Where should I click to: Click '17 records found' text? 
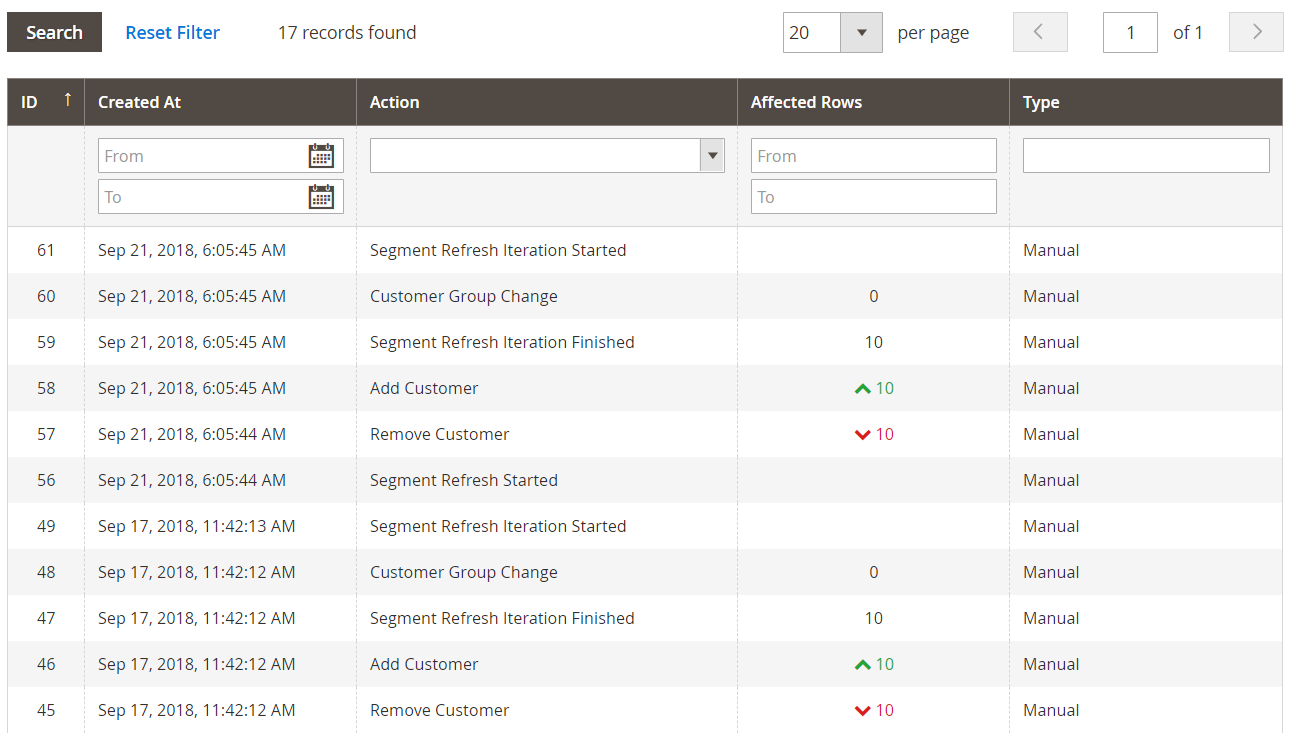[x=347, y=32]
